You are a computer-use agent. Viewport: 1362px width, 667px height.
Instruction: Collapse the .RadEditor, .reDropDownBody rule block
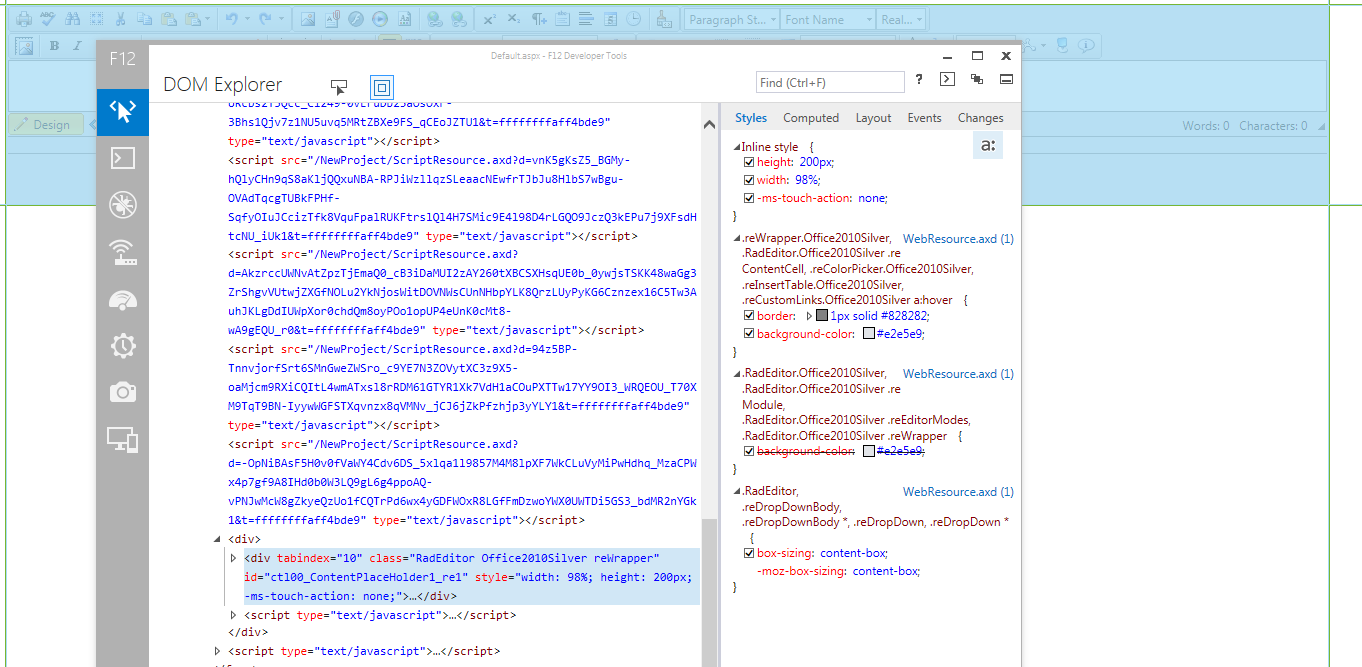point(737,492)
